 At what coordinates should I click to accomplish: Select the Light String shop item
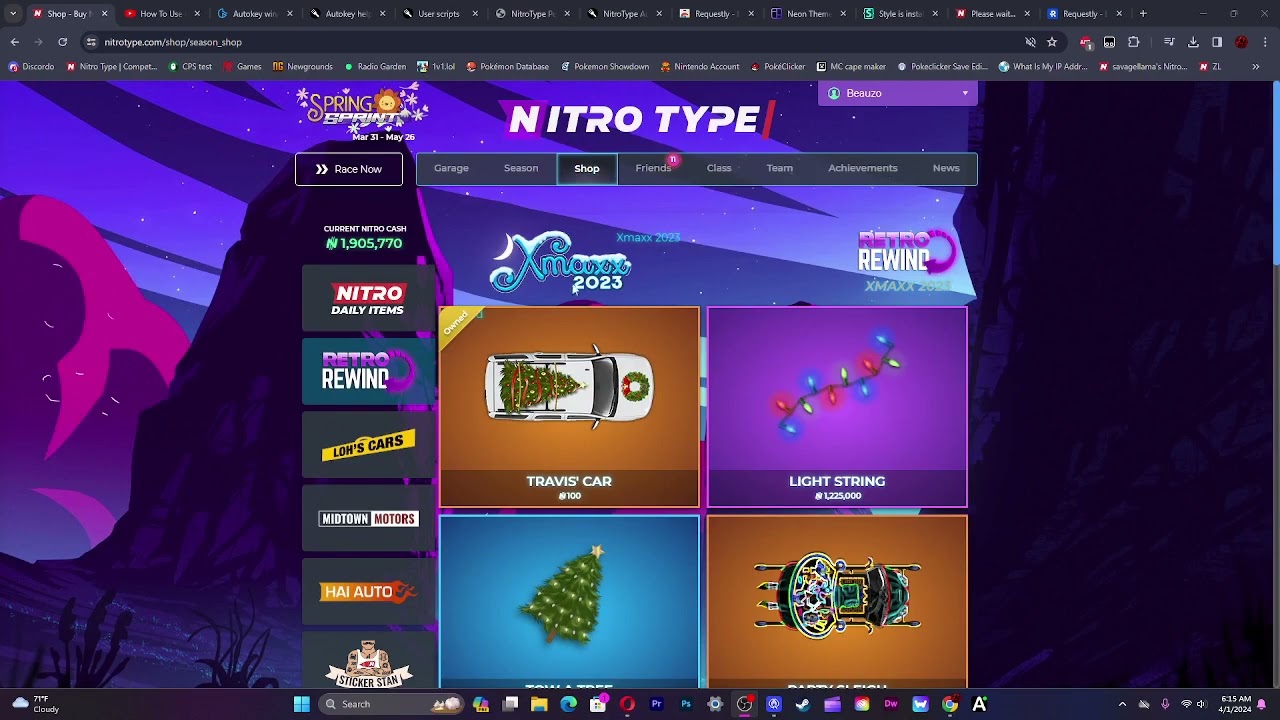coord(837,407)
